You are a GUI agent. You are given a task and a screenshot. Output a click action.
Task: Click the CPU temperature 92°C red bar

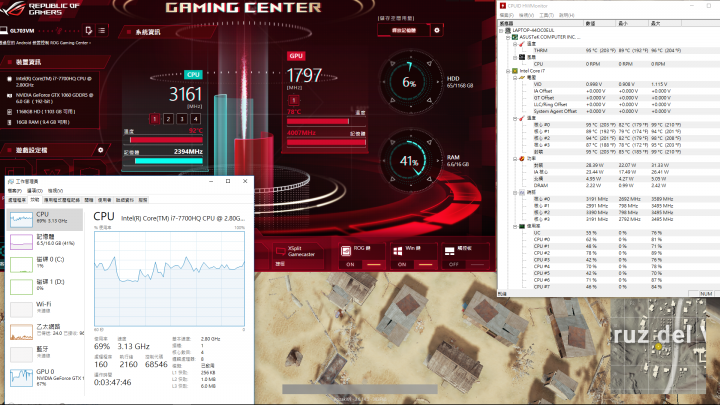pyautogui.click(x=166, y=140)
